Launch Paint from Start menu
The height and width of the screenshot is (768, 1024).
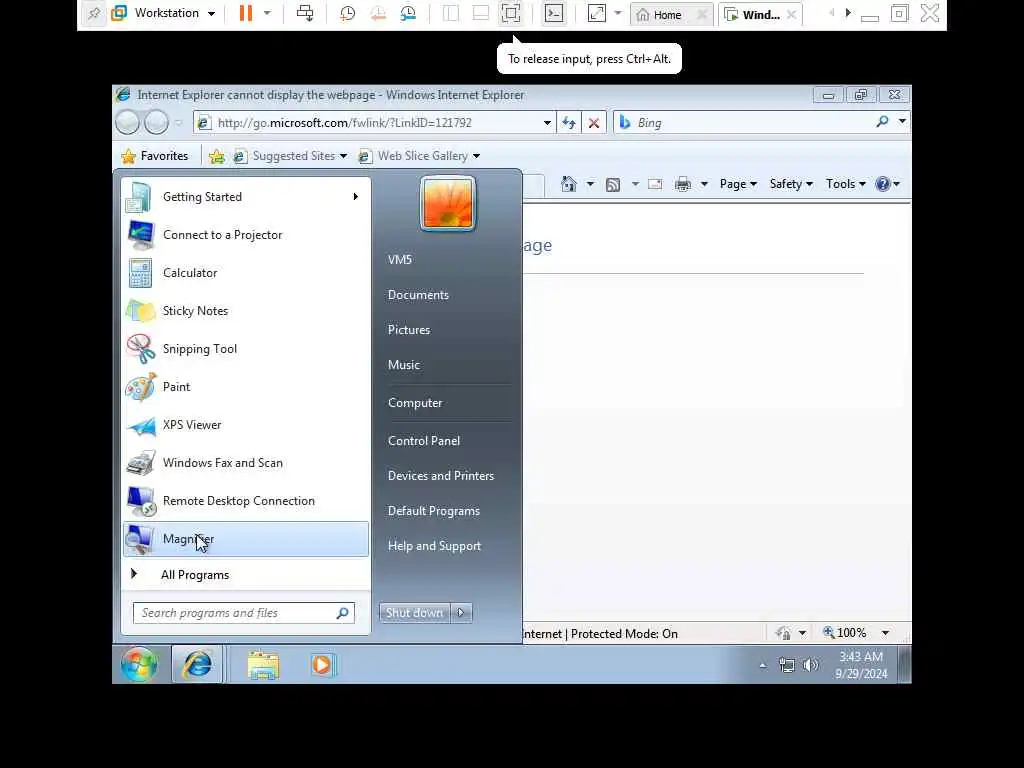(246, 387)
